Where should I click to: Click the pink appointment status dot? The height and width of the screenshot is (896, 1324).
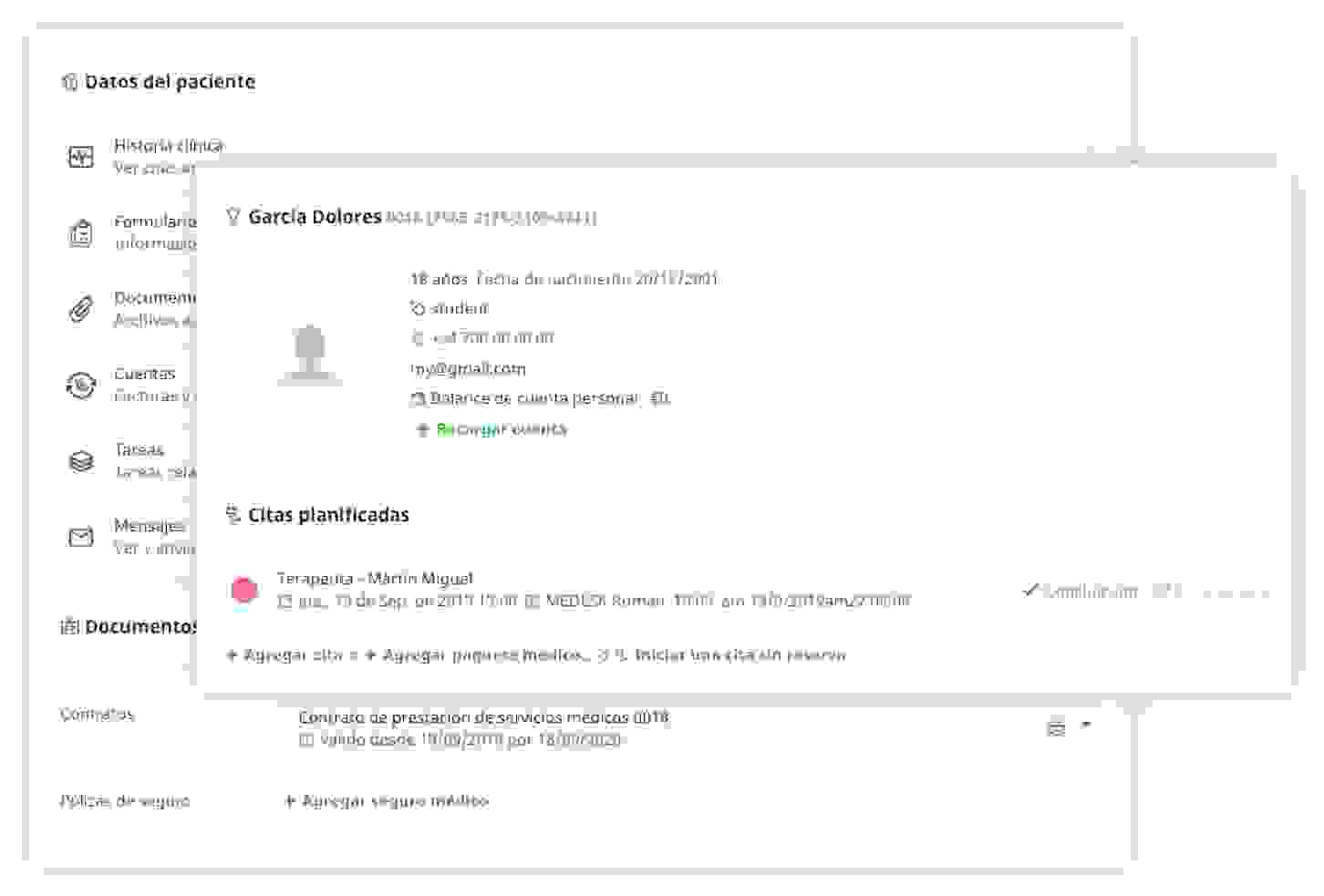(x=245, y=591)
